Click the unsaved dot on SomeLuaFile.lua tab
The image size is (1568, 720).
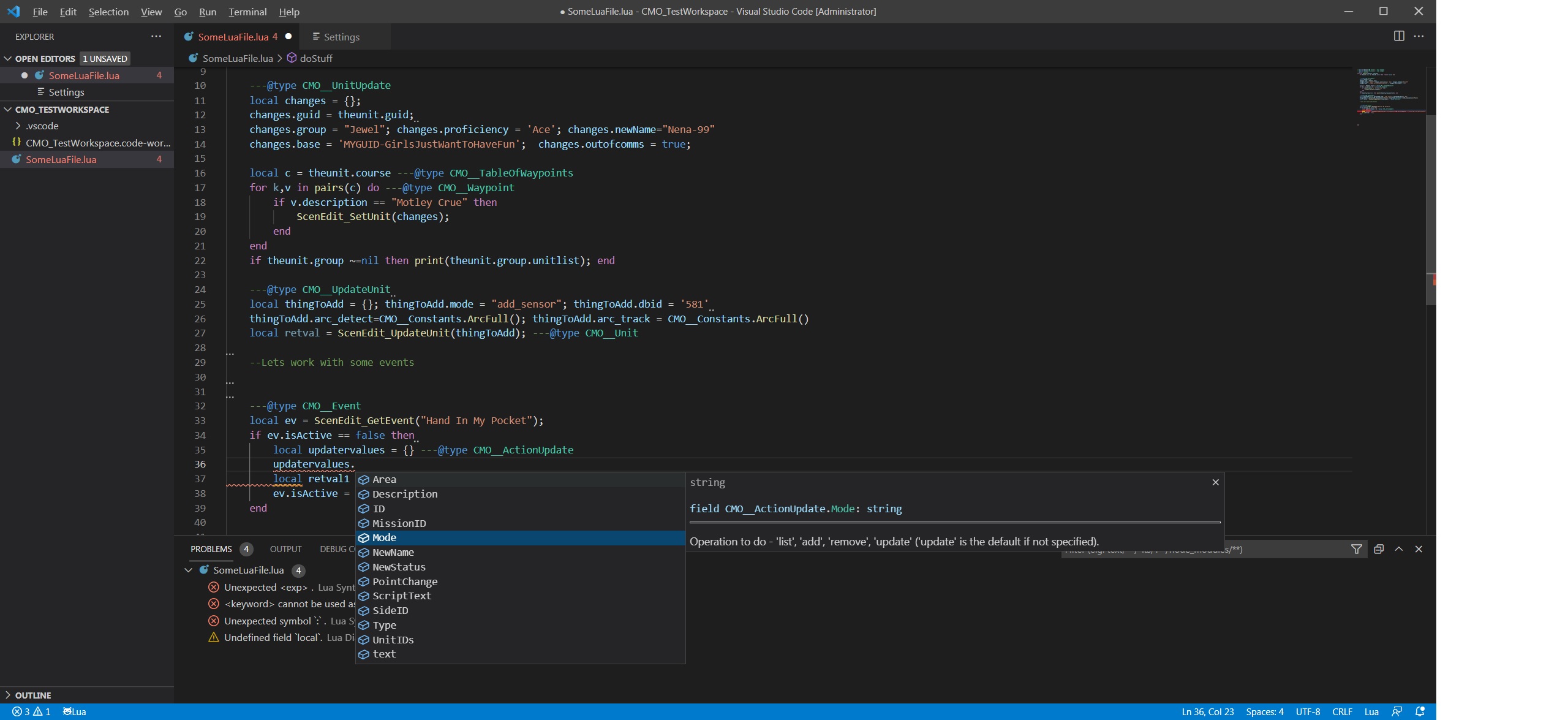click(x=288, y=36)
